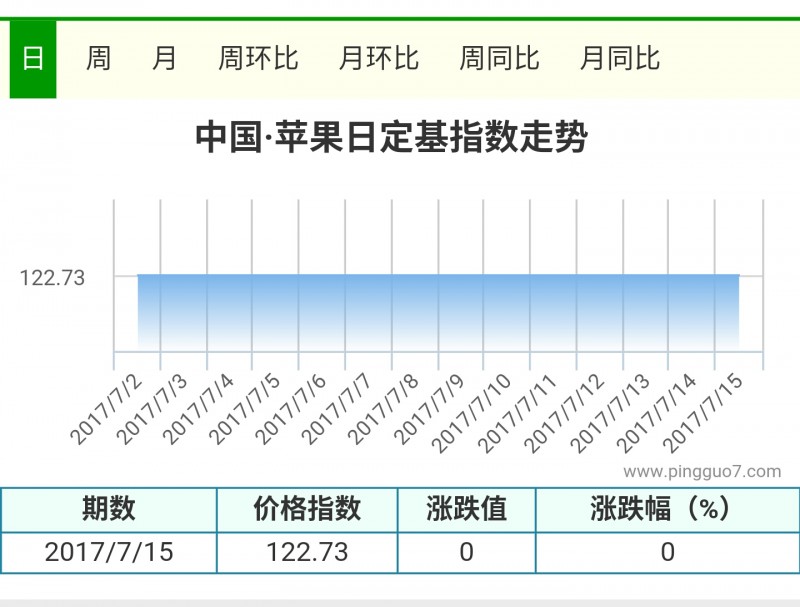This screenshot has width=800, height=607.
Task: Click the 2017/7/8 x-axis date label
Action: [x=384, y=410]
